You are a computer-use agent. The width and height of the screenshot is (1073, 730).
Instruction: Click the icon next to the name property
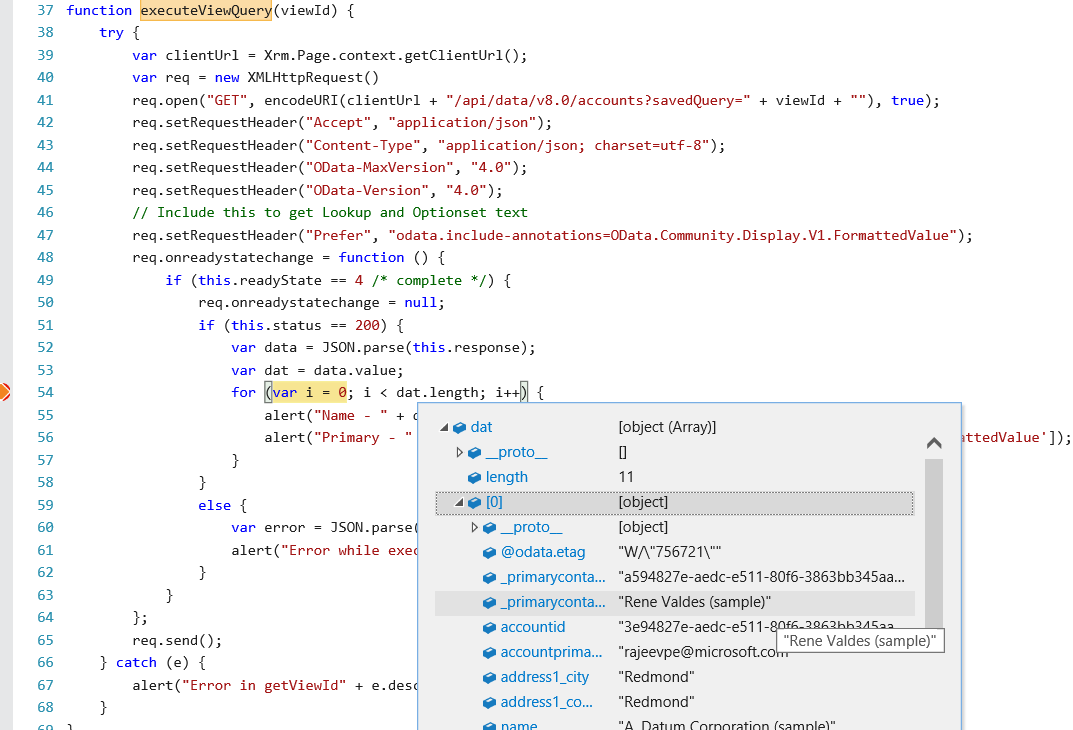click(488, 726)
